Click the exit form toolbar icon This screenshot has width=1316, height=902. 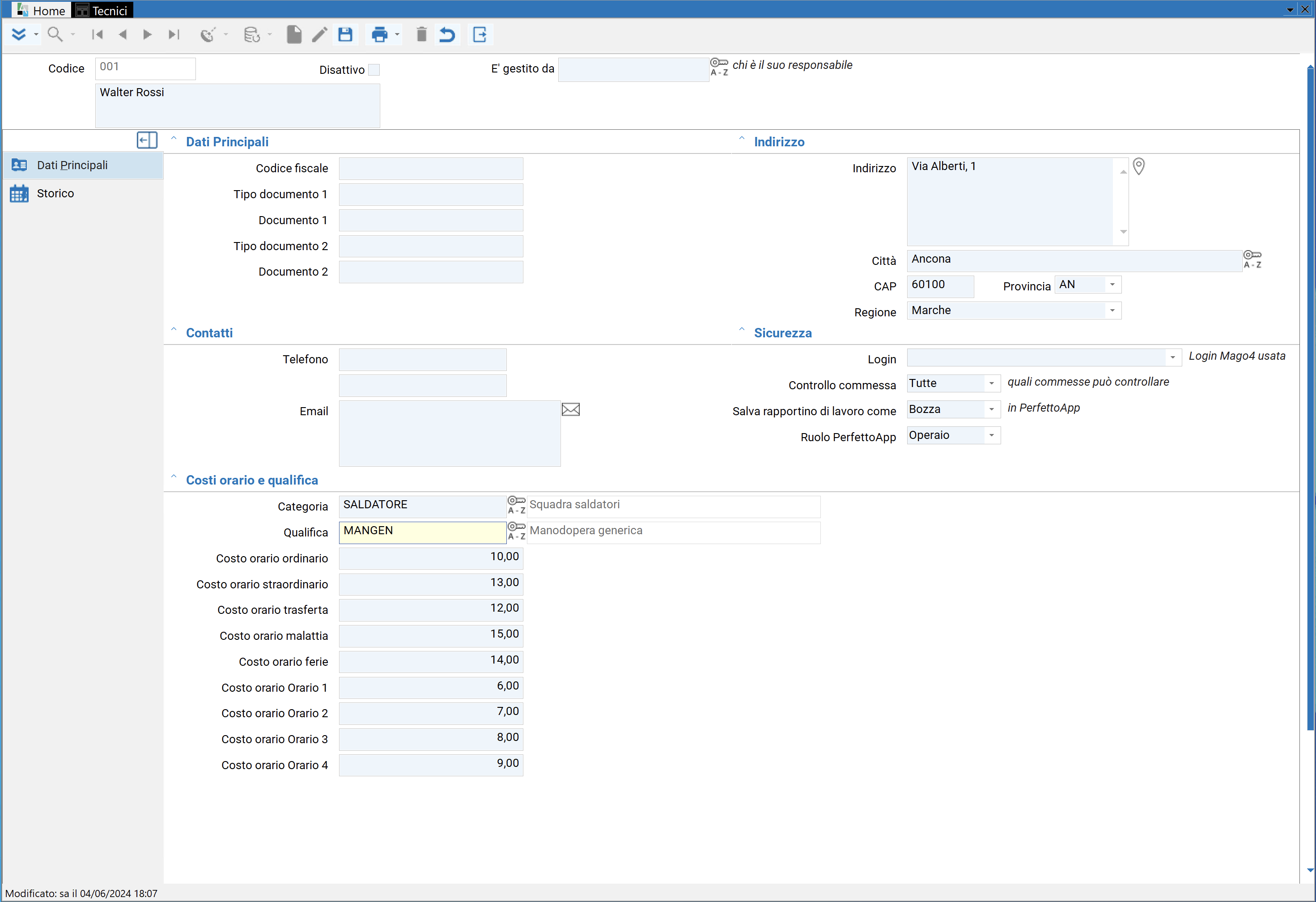(x=480, y=34)
